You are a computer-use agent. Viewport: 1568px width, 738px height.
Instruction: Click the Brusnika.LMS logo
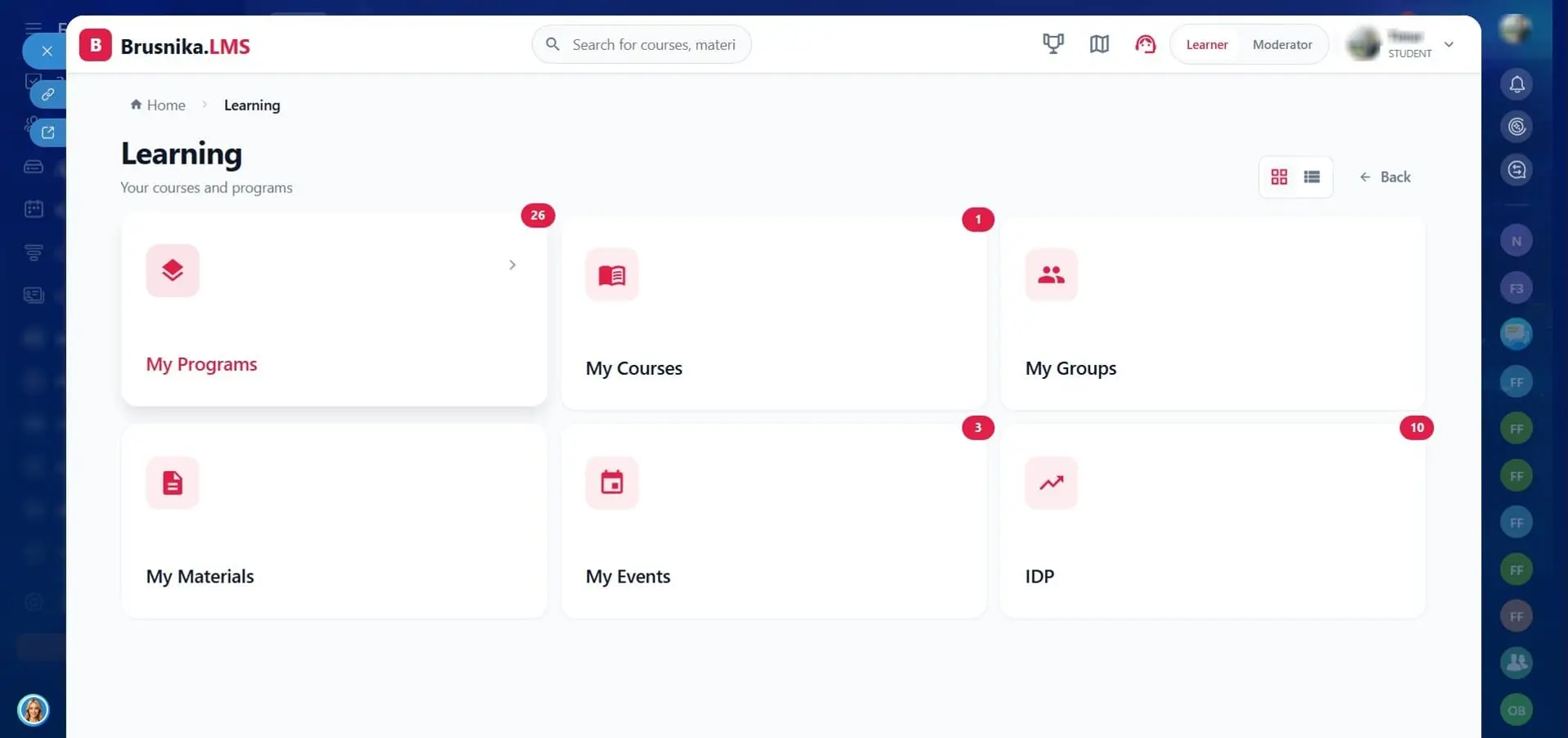pyautogui.click(x=164, y=46)
